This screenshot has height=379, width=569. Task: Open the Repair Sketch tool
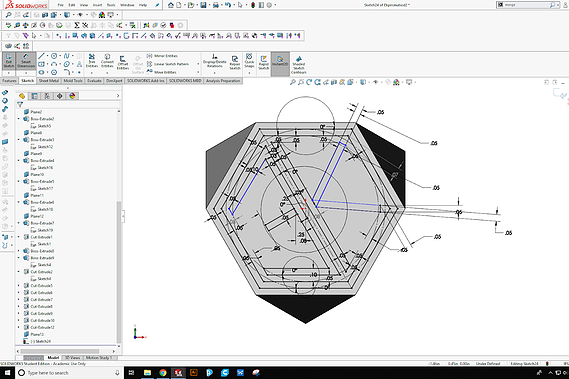(235, 62)
